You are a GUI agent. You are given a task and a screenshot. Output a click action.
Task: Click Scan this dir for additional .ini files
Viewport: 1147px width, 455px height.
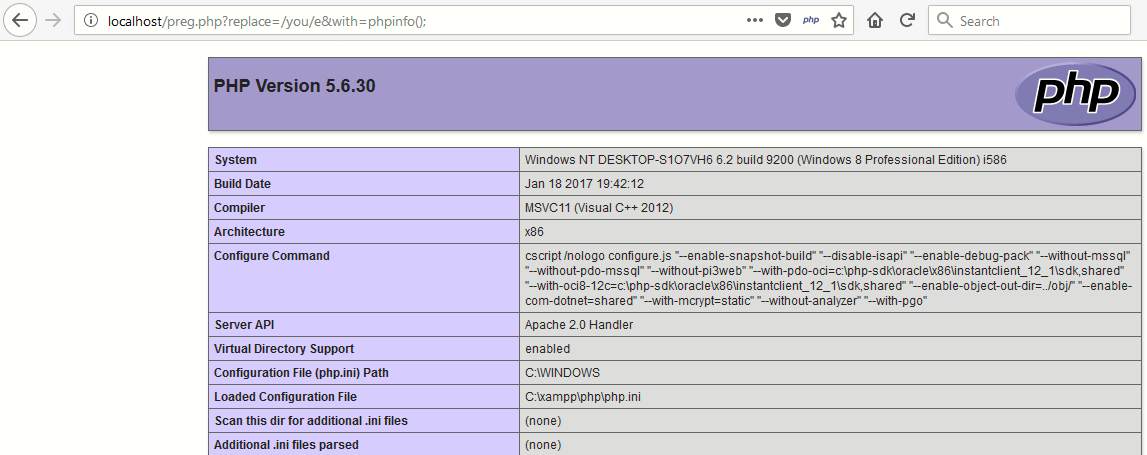click(311, 421)
